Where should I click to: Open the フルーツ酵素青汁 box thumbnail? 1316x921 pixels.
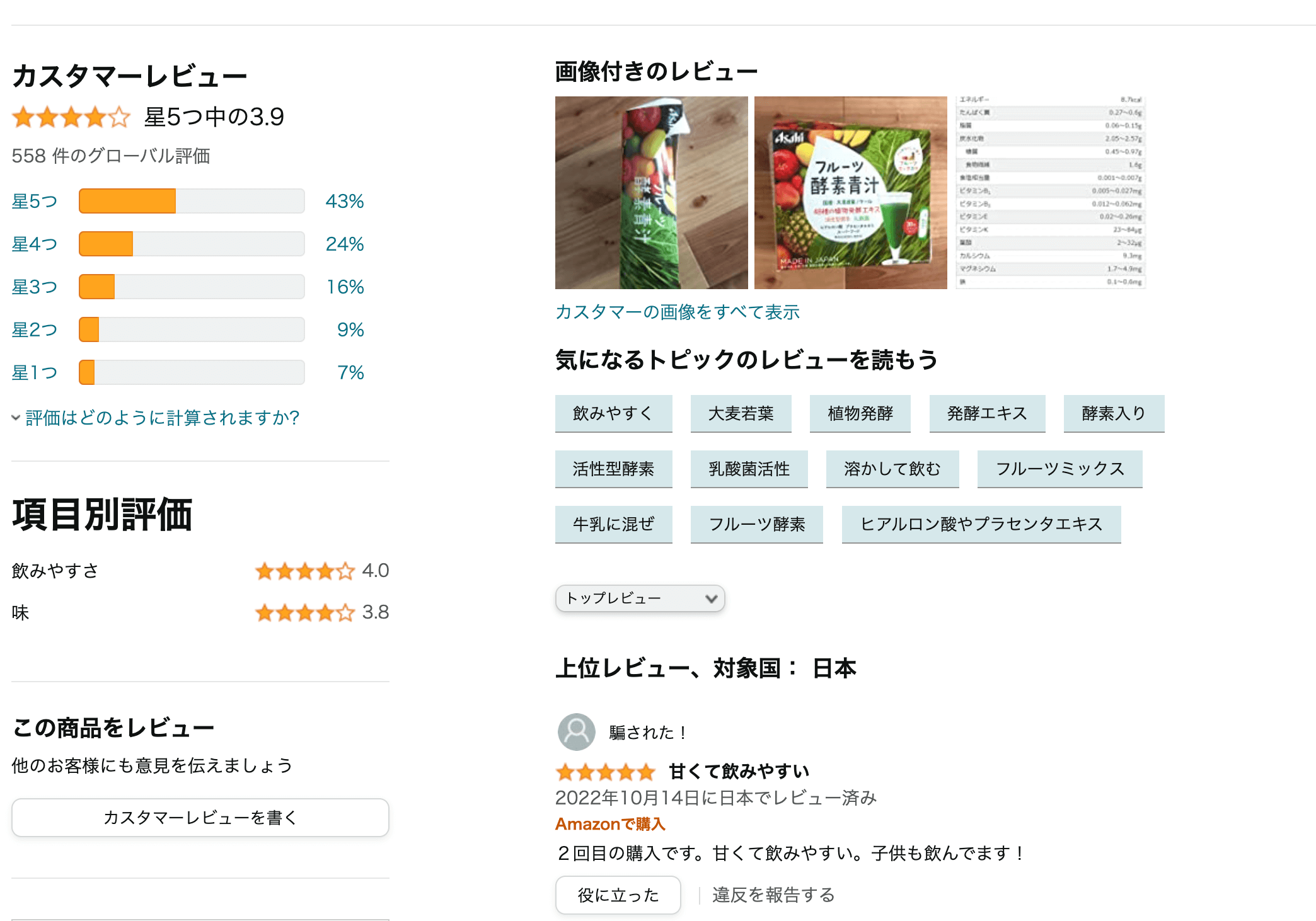point(850,193)
